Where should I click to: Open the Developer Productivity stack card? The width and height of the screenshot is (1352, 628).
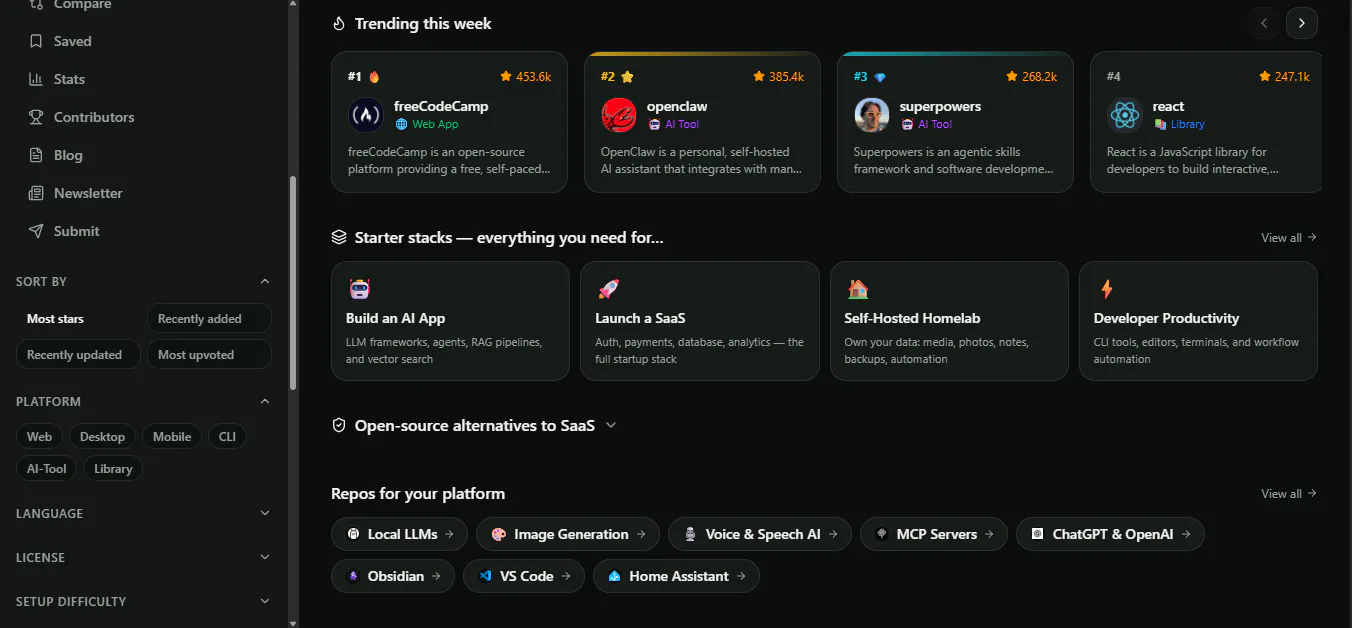coord(1198,321)
